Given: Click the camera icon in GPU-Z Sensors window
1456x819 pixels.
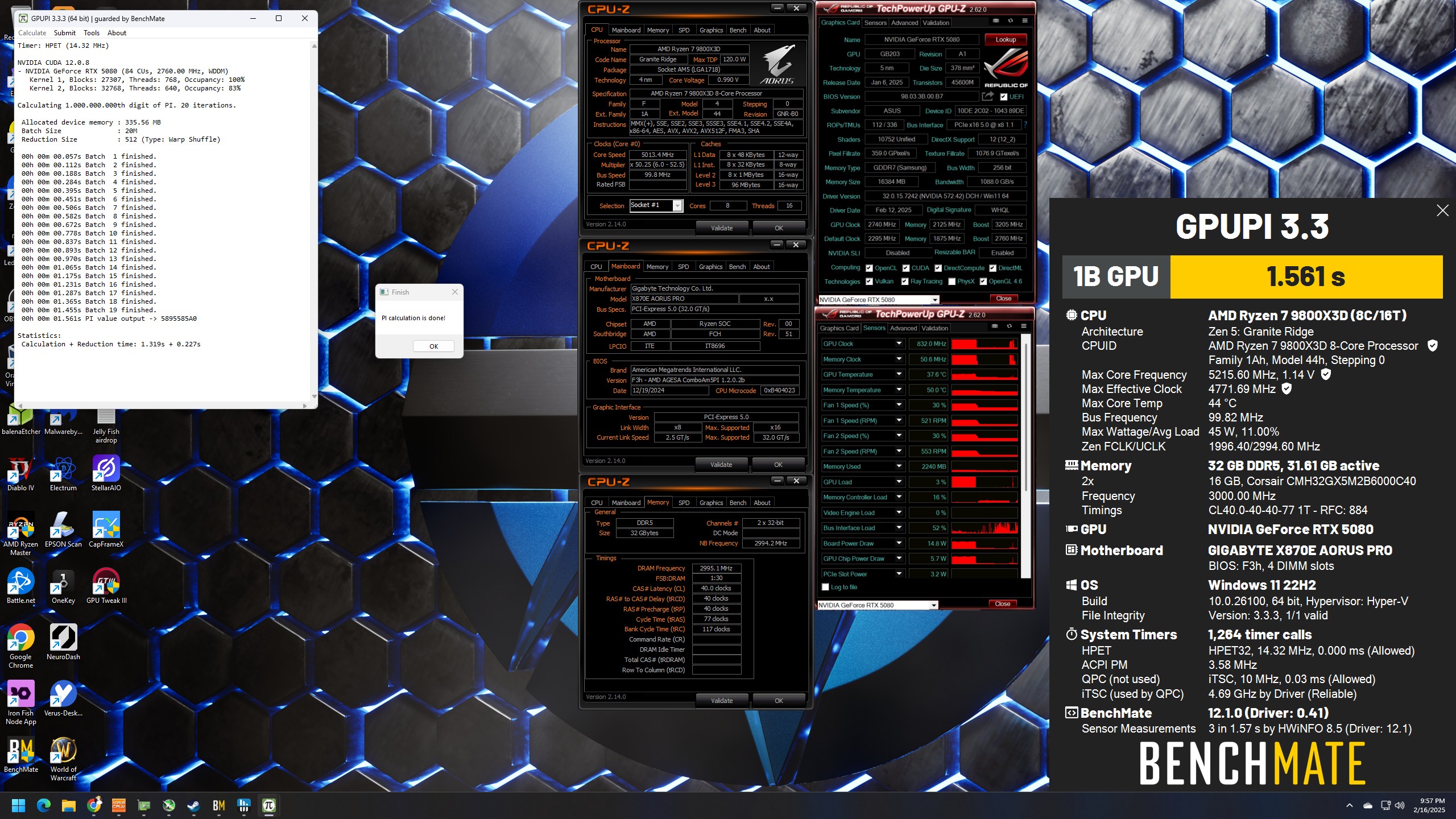Looking at the screenshot, I should [994, 326].
